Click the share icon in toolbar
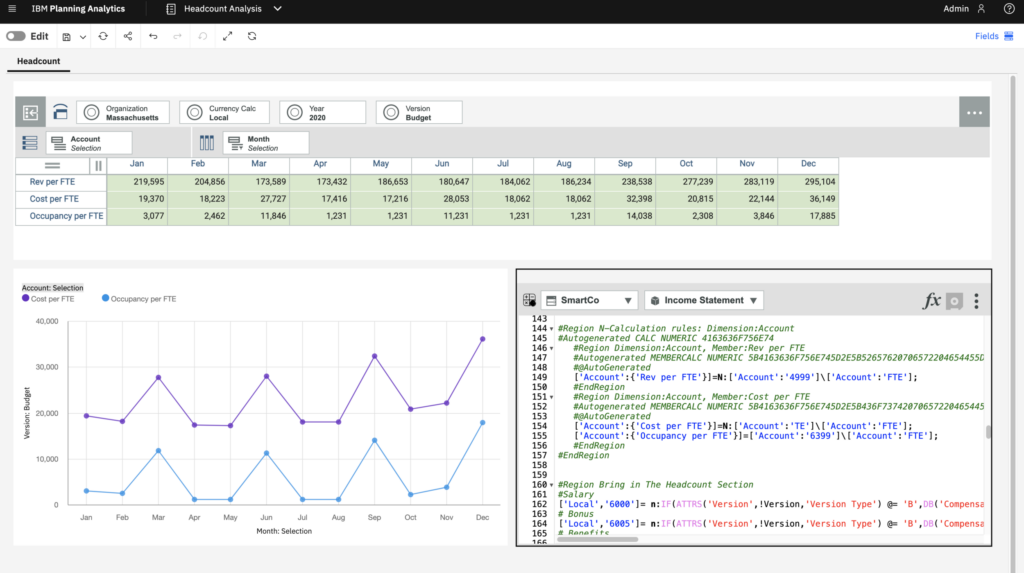 (x=128, y=36)
